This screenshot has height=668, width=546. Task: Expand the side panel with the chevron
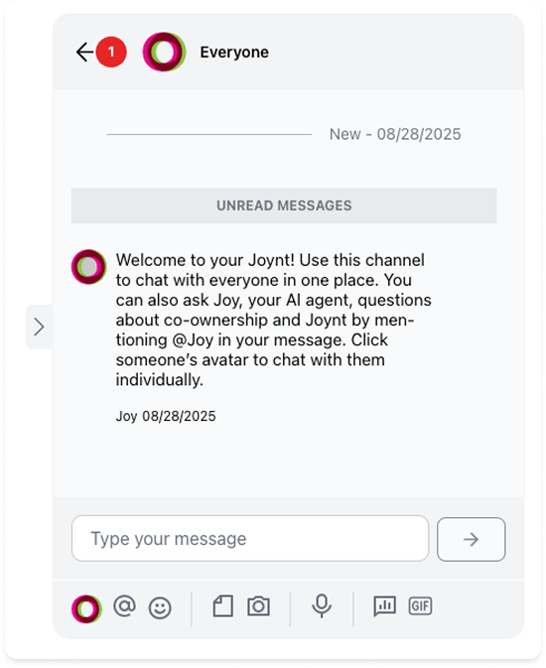click(x=39, y=327)
